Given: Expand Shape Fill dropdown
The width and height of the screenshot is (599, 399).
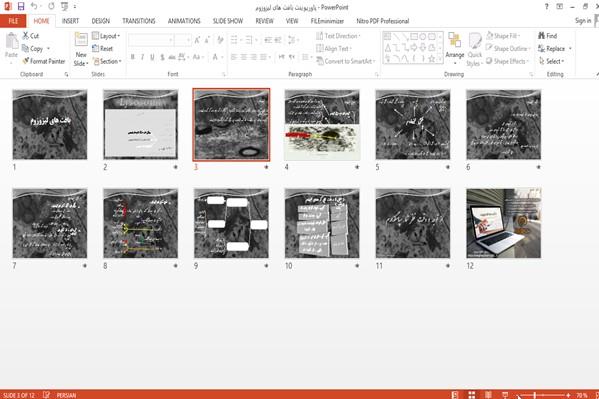Looking at the screenshot, I should (502, 36).
